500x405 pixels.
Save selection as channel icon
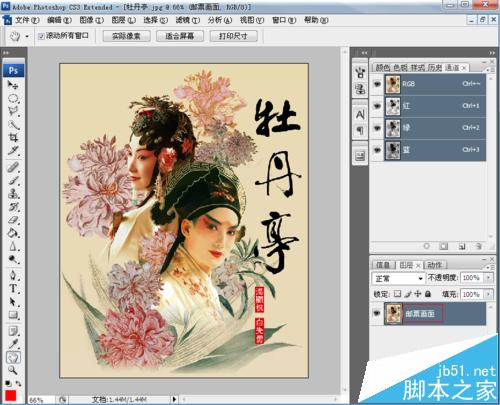tap(444, 246)
